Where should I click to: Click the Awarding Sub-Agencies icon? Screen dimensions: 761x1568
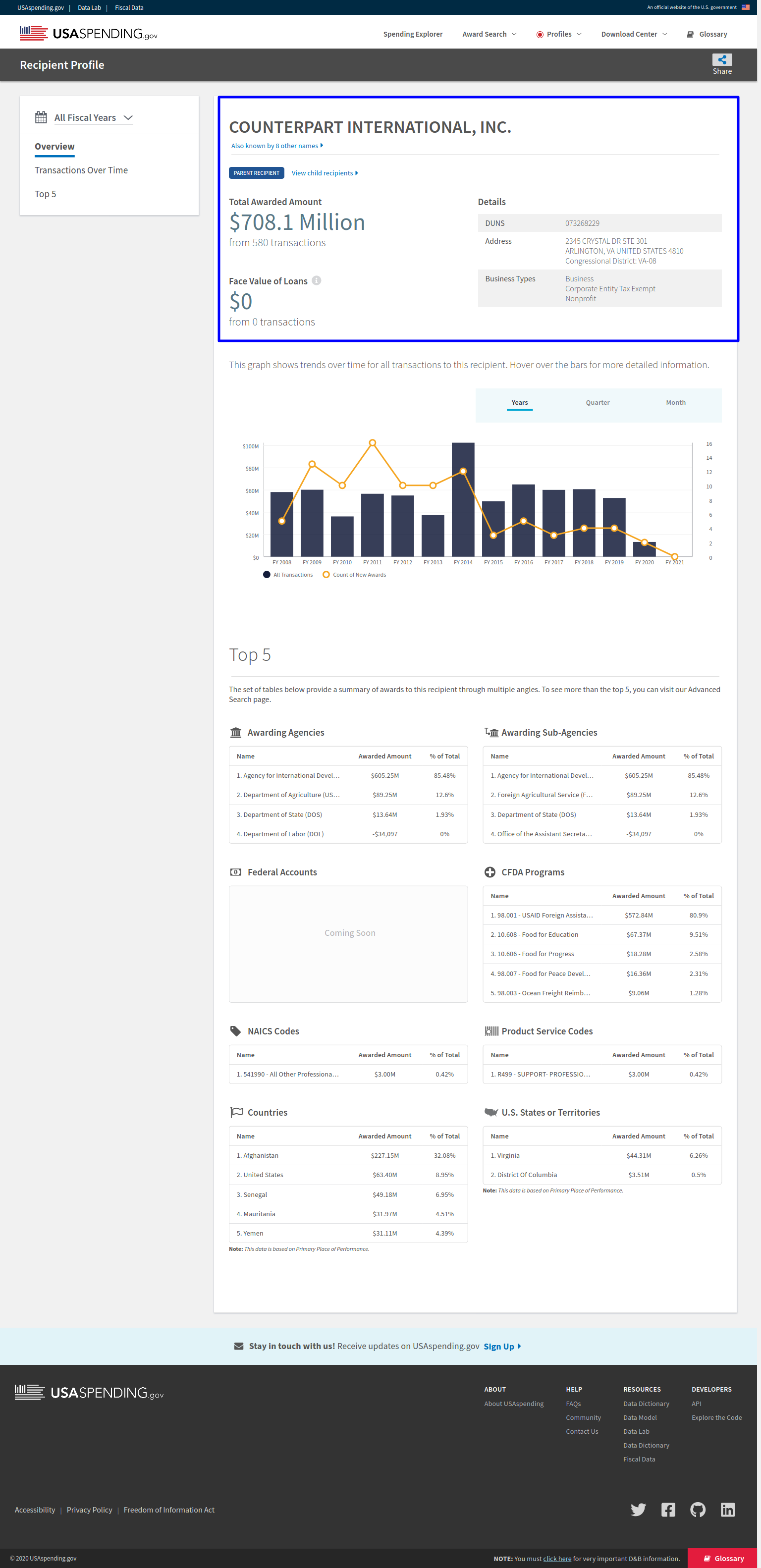click(x=491, y=732)
